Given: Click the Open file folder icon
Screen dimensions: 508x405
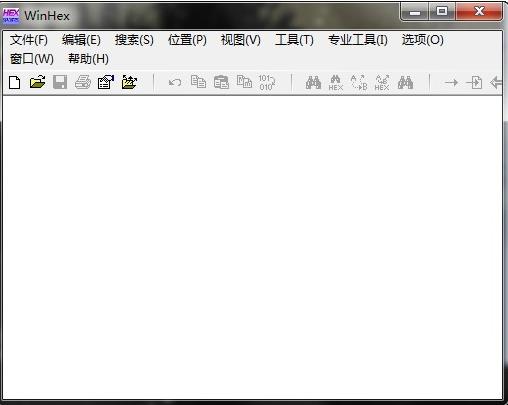Looking at the screenshot, I should [x=37, y=82].
